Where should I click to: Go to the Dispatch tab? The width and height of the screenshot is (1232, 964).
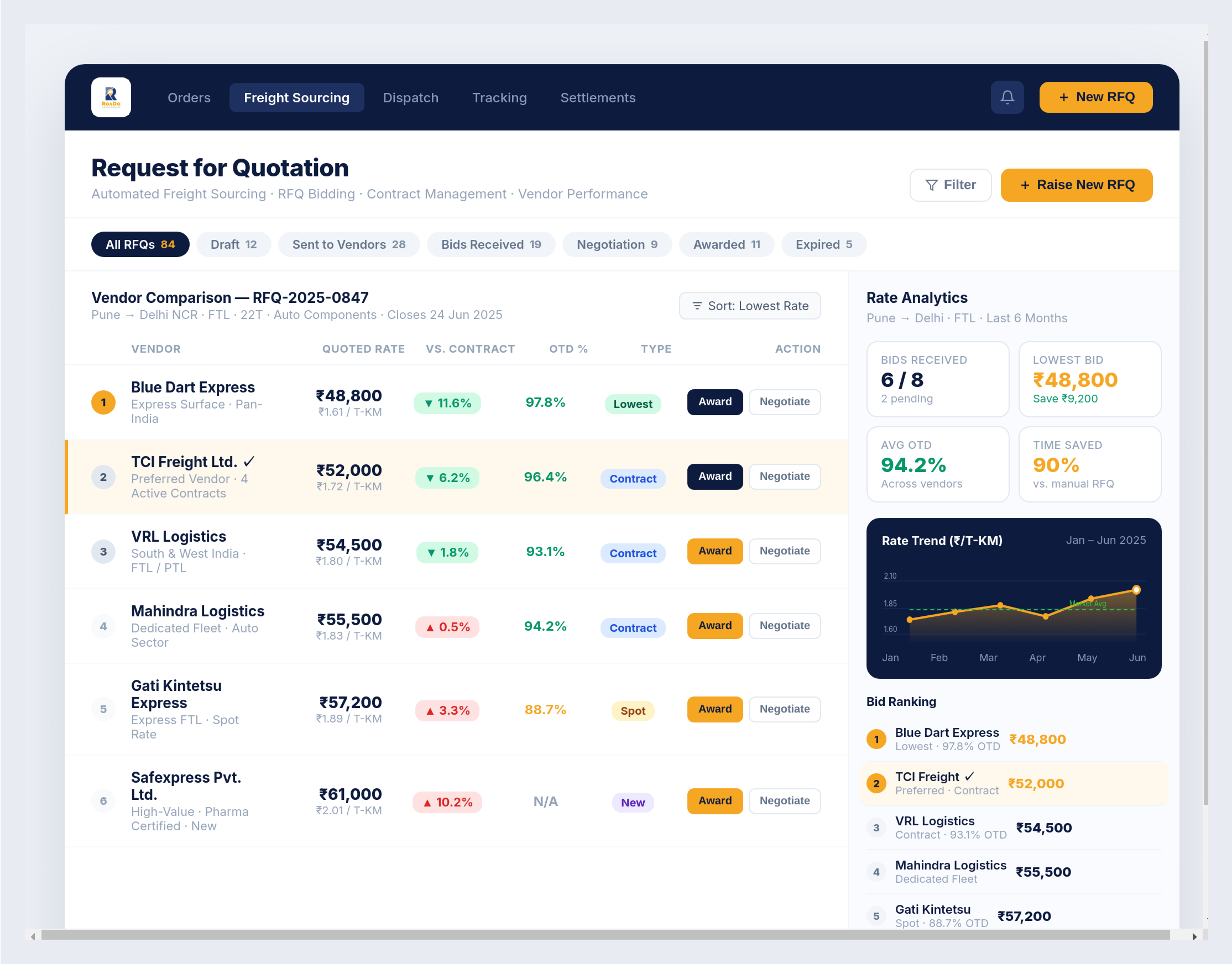point(410,98)
